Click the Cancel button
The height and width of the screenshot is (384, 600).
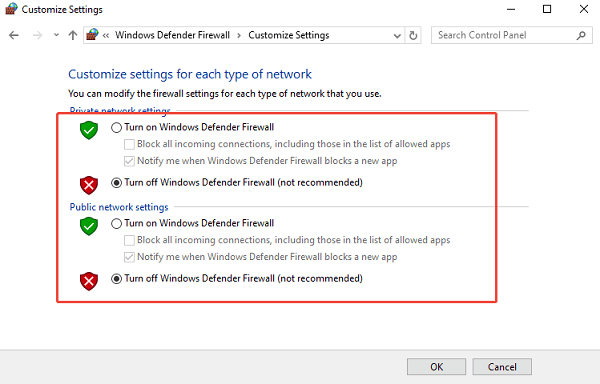tap(502, 367)
